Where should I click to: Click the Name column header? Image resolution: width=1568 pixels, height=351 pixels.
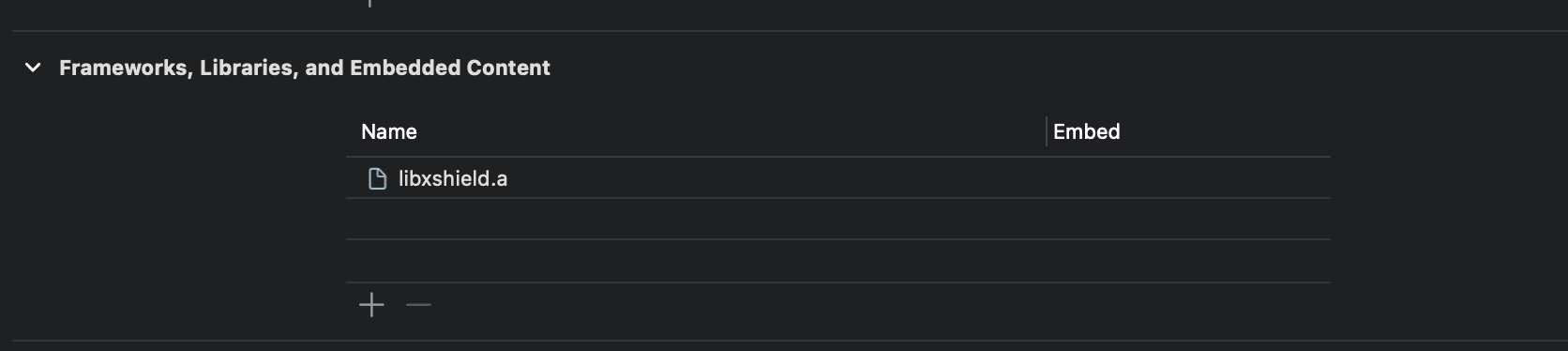(x=389, y=131)
